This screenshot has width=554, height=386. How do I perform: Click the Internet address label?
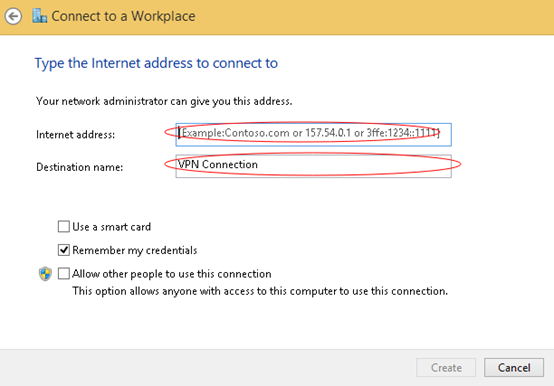pyautogui.click(x=76, y=135)
